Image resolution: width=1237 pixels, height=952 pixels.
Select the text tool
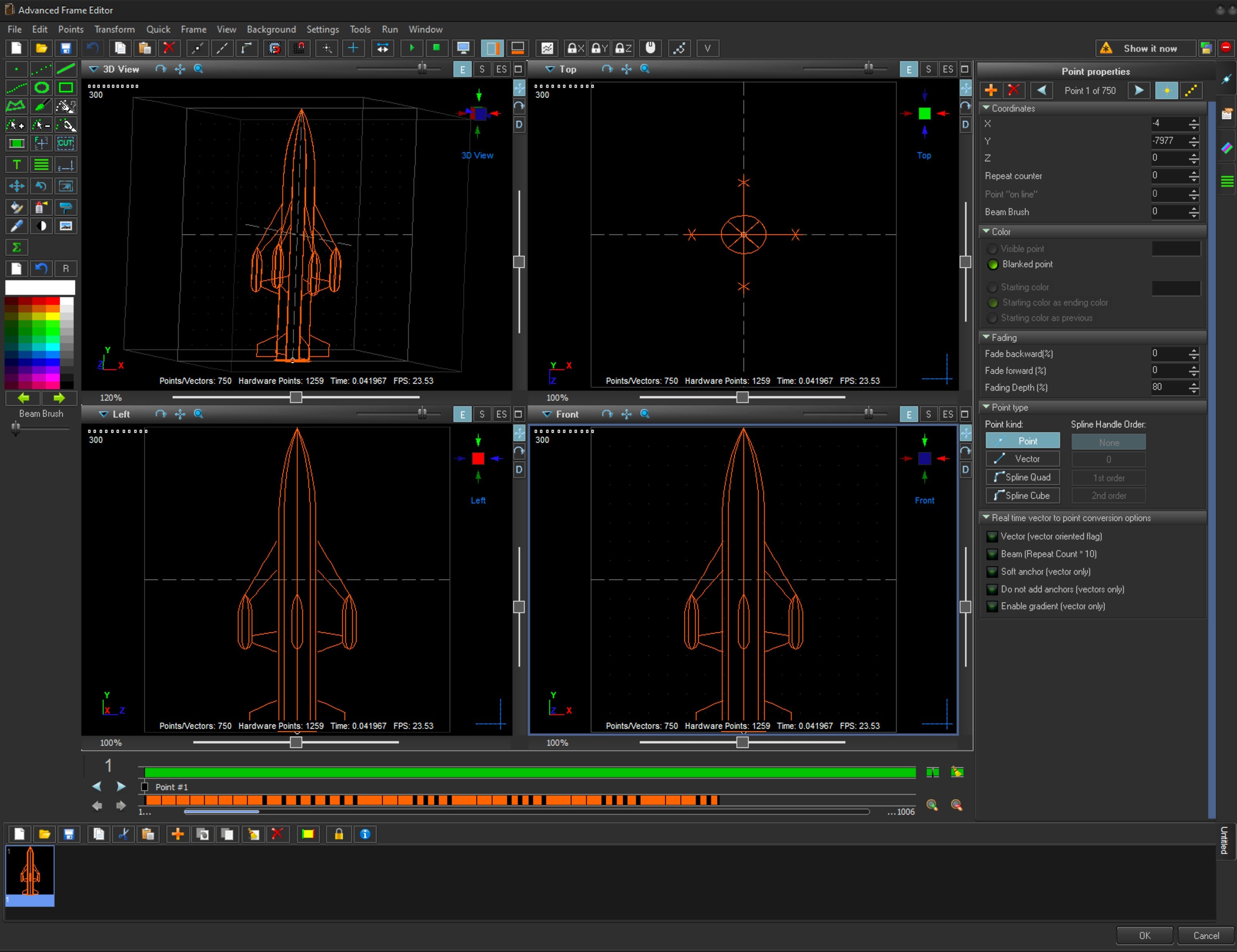click(16, 165)
